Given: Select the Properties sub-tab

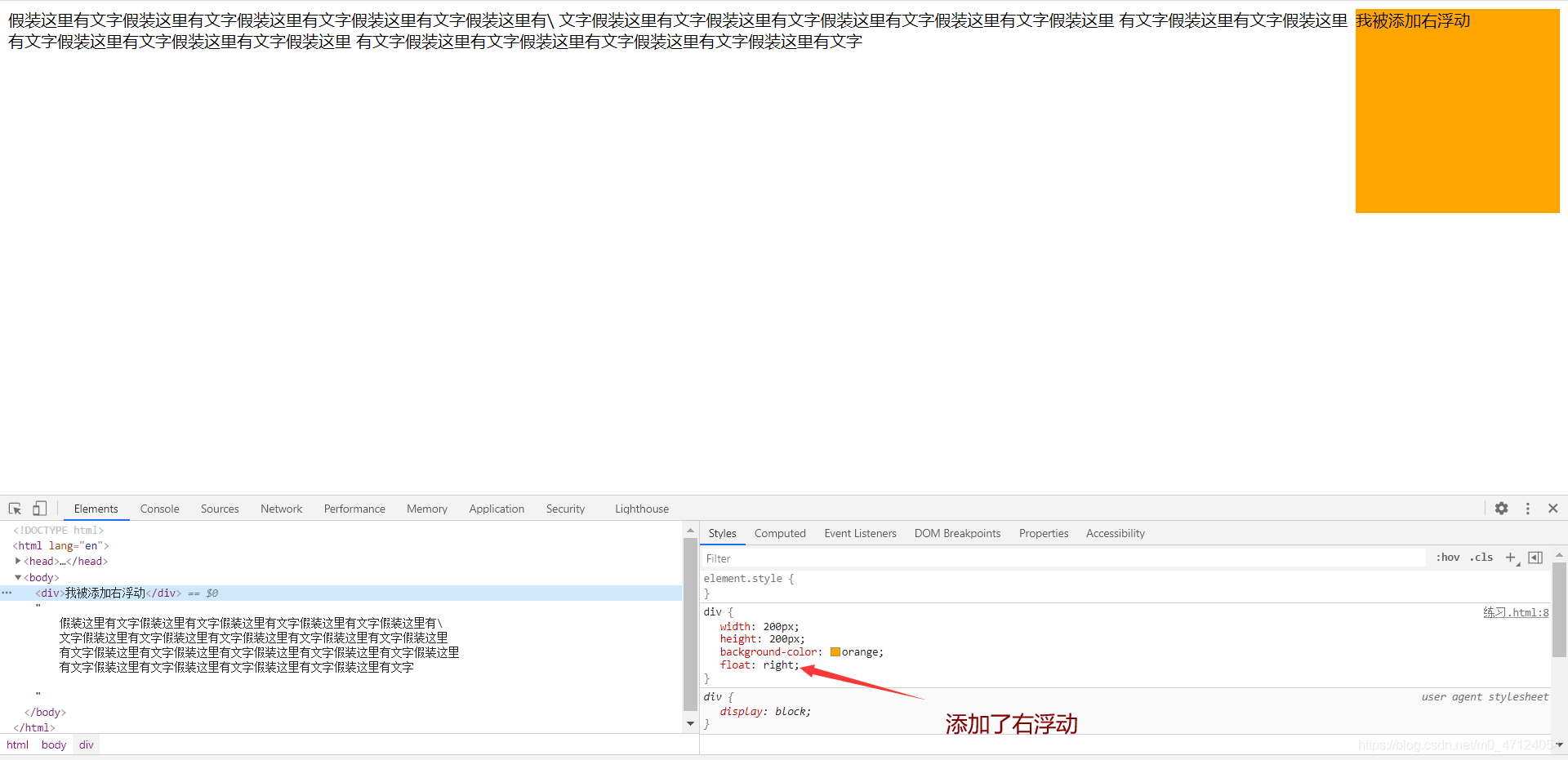Looking at the screenshot, I should click(x=1044, y=533).
